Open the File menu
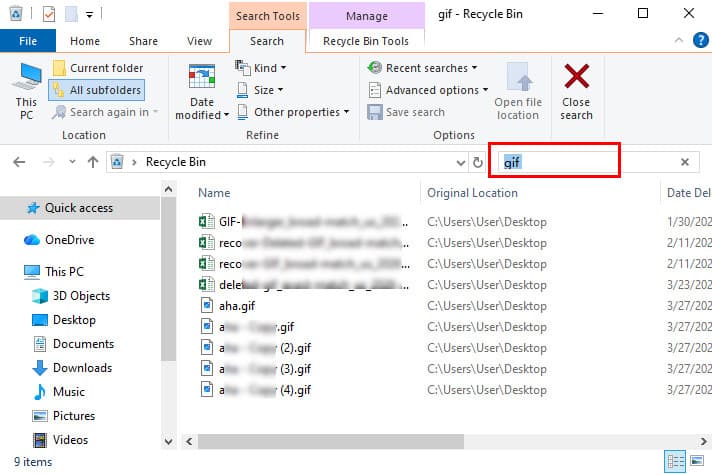Image resolution: width=712 pixels, height=474 pixels. click(x=28, y=41)
